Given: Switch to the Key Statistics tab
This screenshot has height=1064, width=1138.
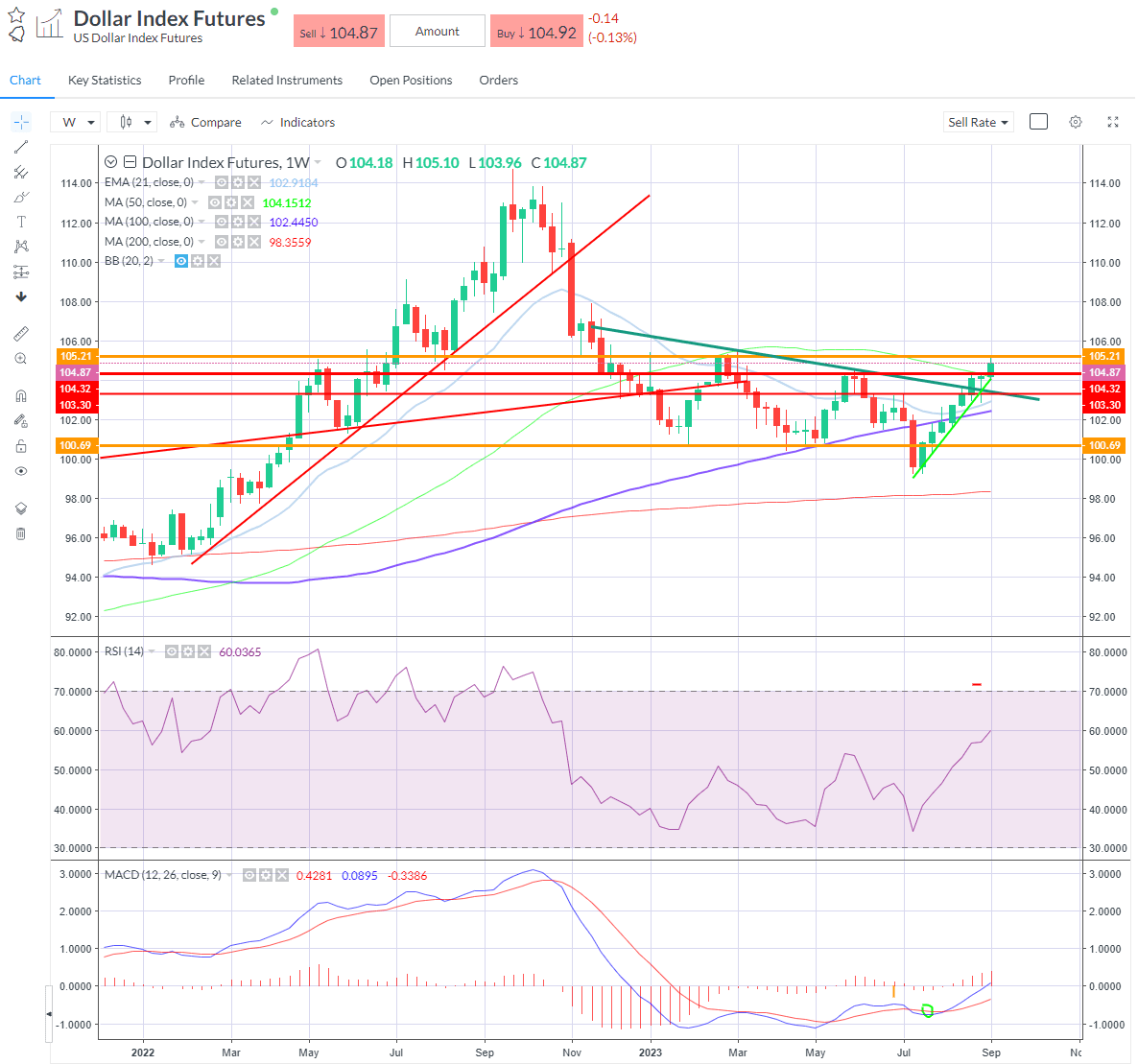Looking at the screenshot, I should tap(105, 81).
